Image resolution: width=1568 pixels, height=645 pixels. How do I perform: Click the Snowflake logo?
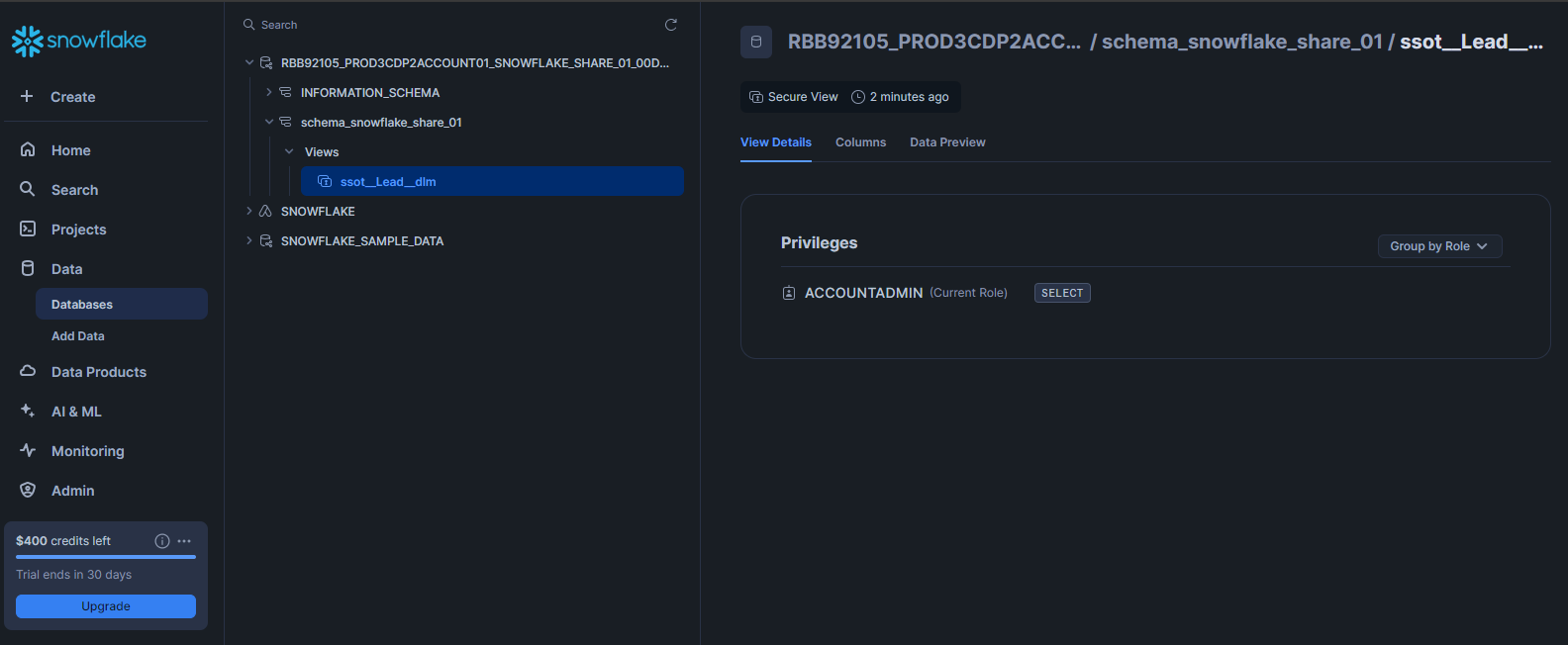(x=79, y=41)
